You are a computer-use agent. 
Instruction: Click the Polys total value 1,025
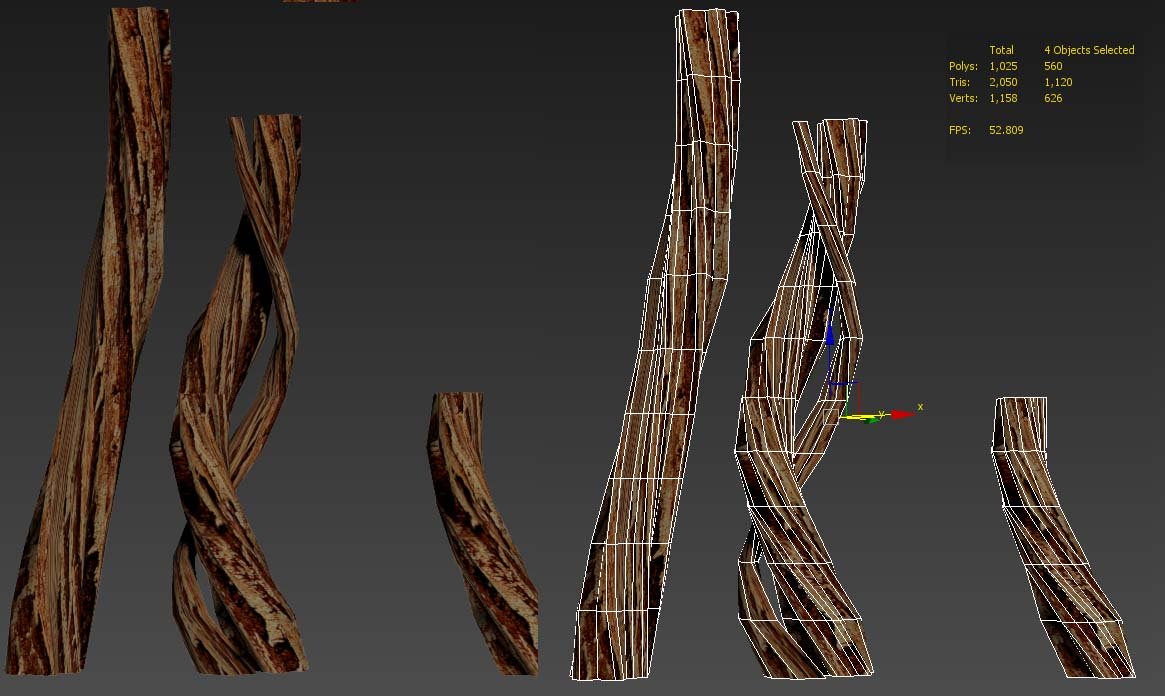point(1003,66)
